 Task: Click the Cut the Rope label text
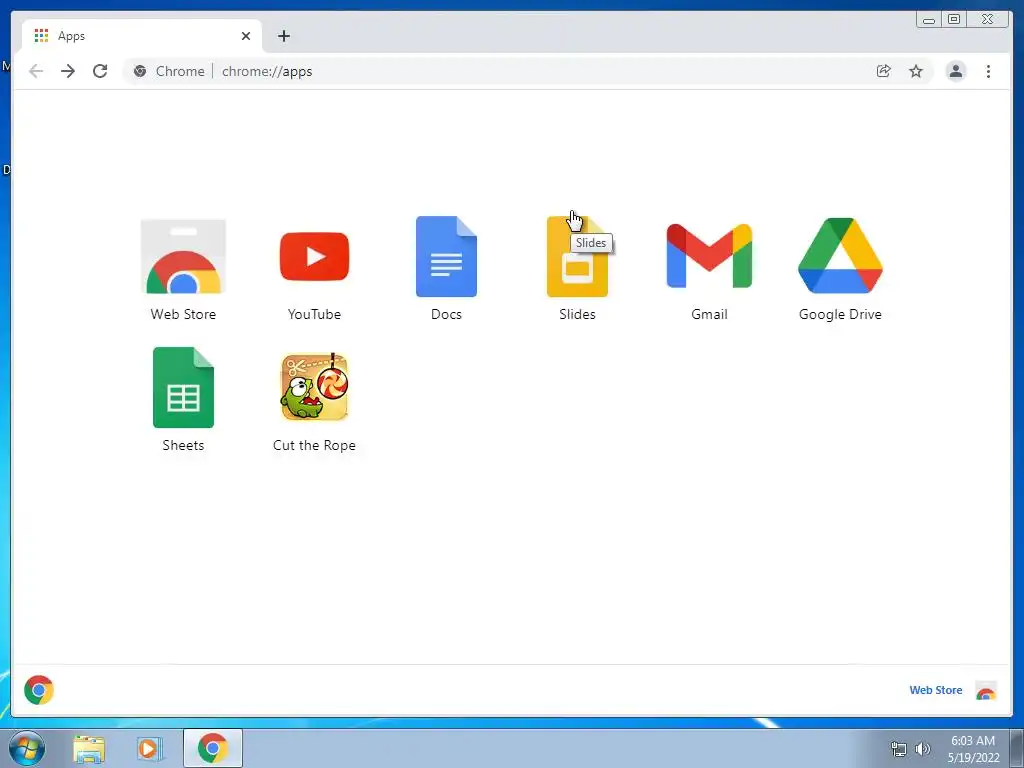click(x=314, y=445)
